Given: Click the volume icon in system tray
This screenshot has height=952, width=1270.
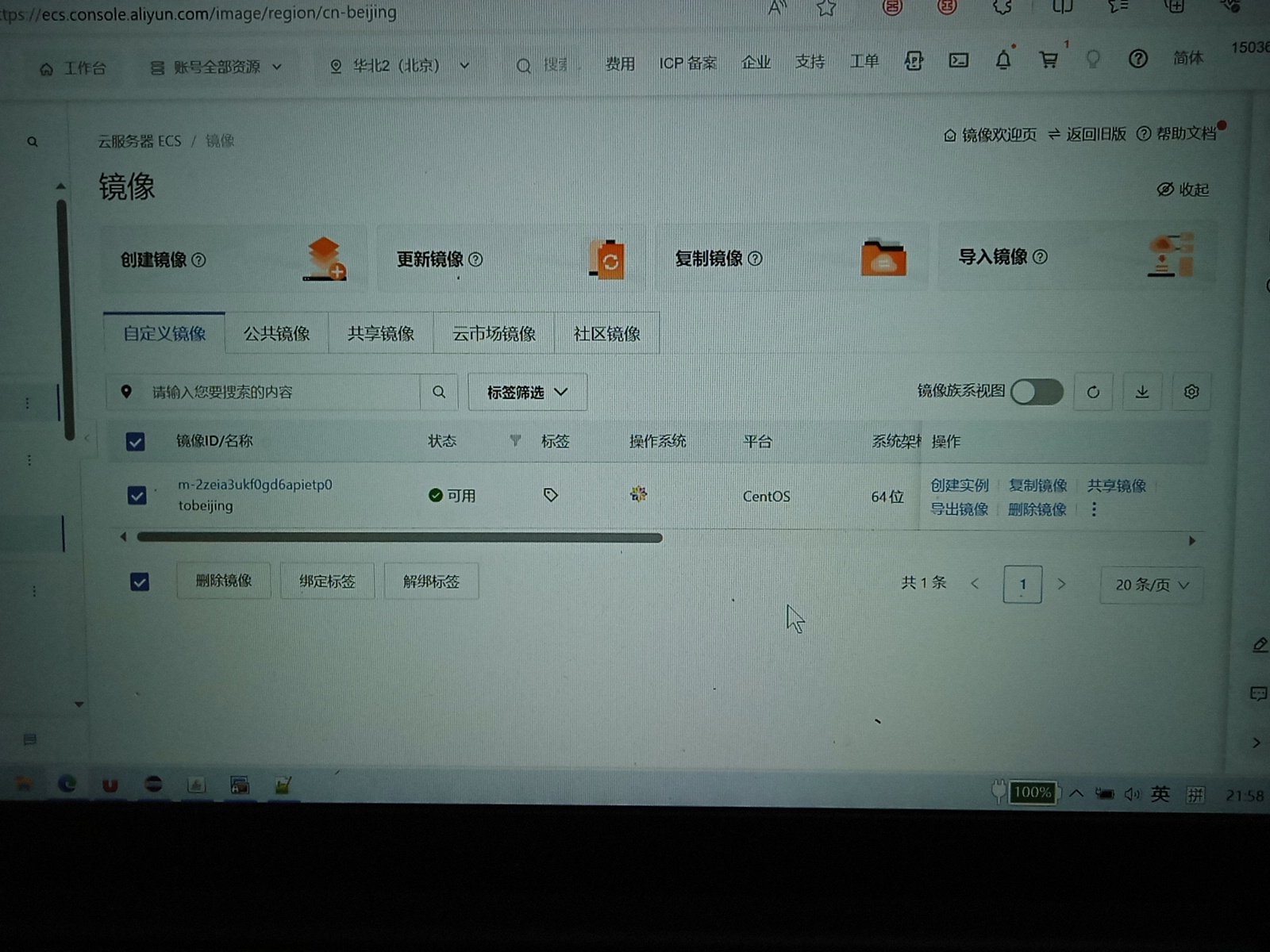Looking at the screenshot, I should (x=1132, y=794).
